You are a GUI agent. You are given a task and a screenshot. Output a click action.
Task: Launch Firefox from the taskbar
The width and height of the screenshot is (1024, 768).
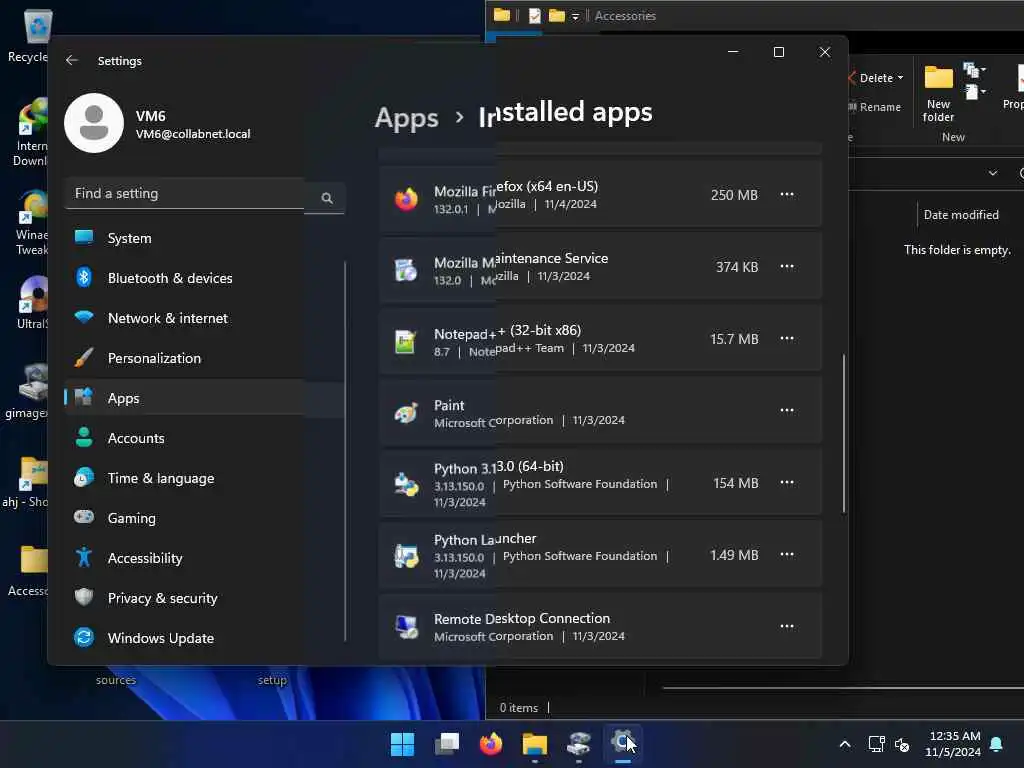(x=490, y=744)
